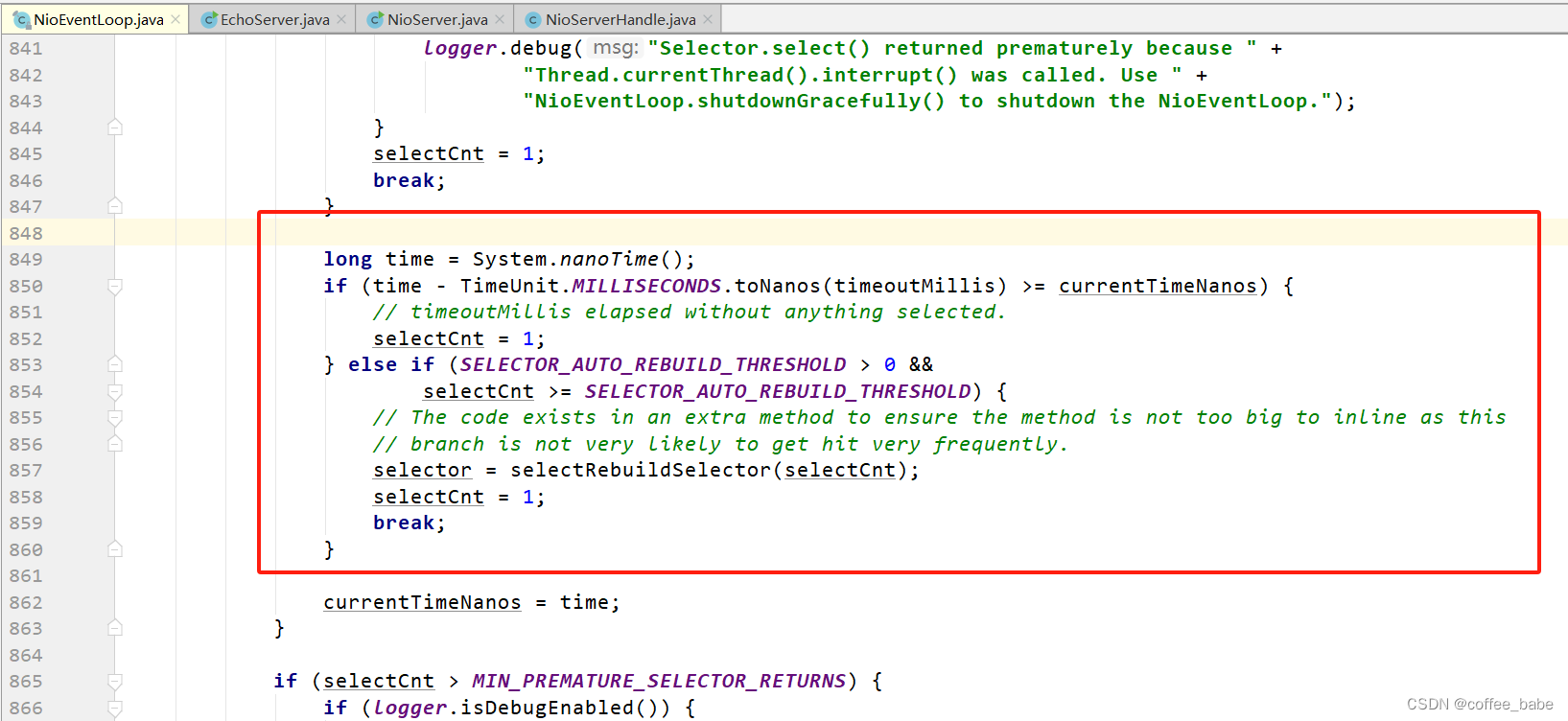Click the logger.debug call on line 841
The image size is (1568, 721).
(x=497, y=49)
